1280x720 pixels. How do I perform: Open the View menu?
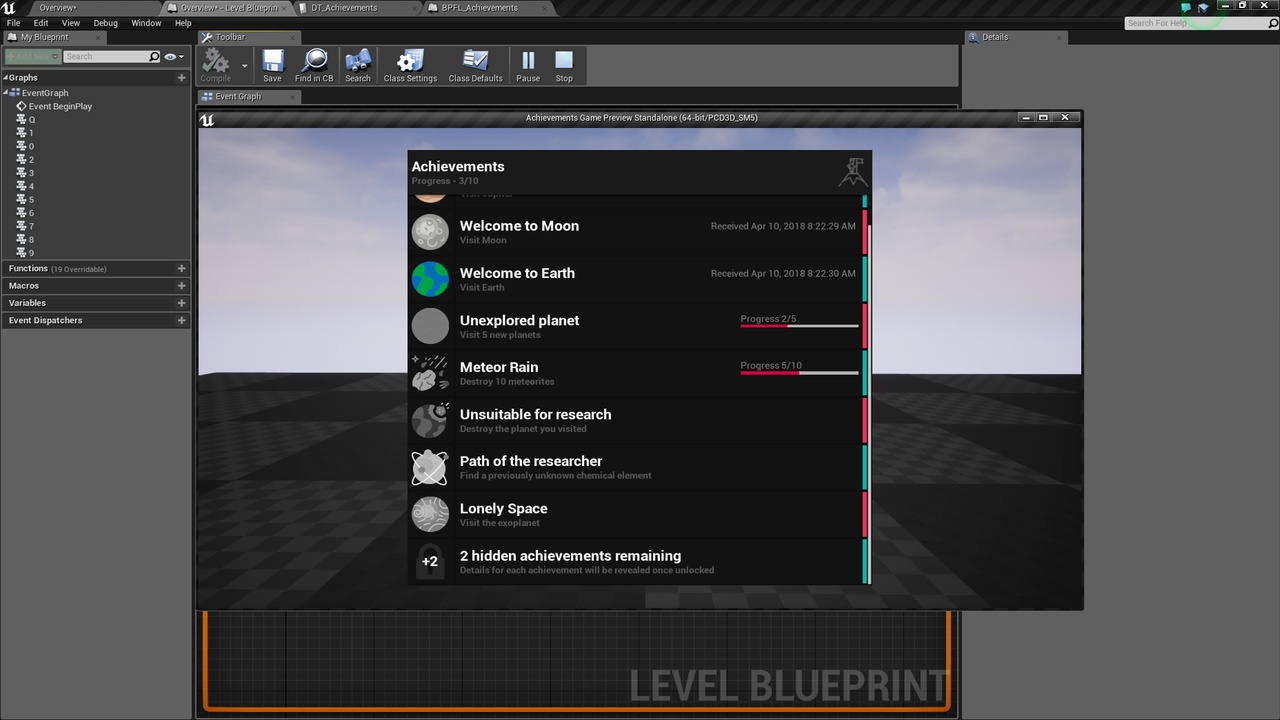click(x=71, y=23)
